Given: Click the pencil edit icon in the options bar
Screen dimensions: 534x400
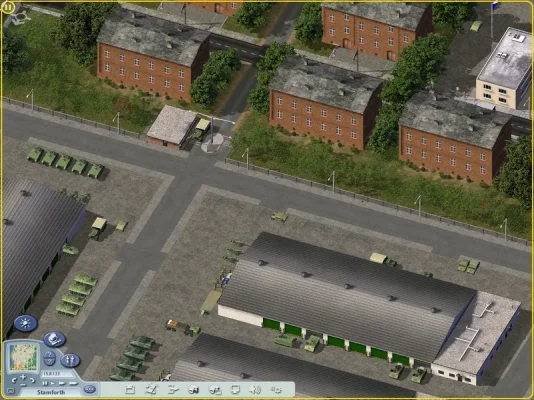Looking at the screenshot, I should pyautogui.click(x=151, y=389).
